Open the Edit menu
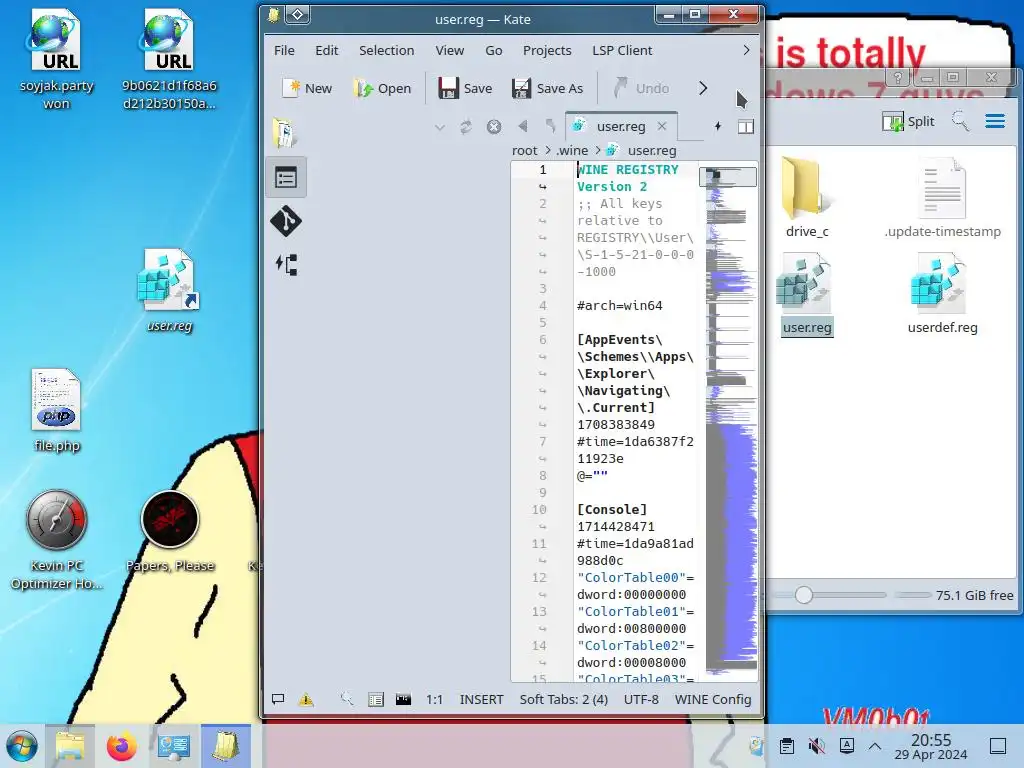This screenshot has height=768, width=1024. tap(327, 50)
